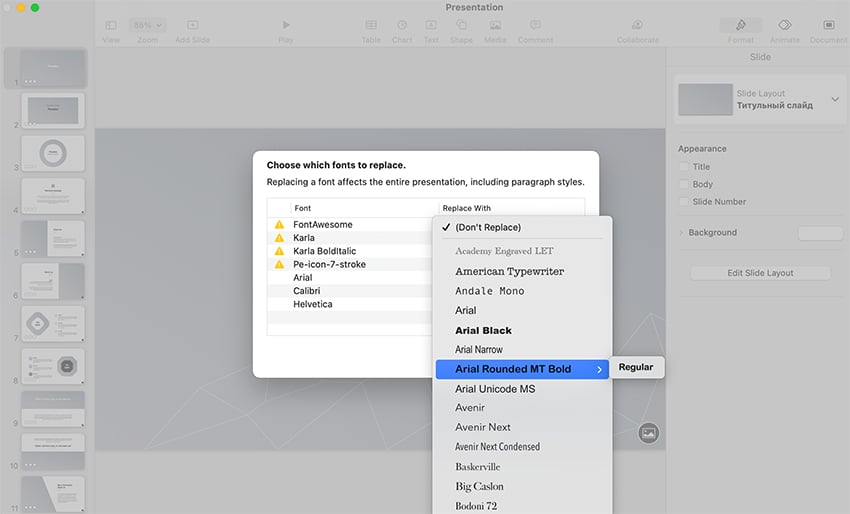Select the Shape tool icon

(461, 25)
